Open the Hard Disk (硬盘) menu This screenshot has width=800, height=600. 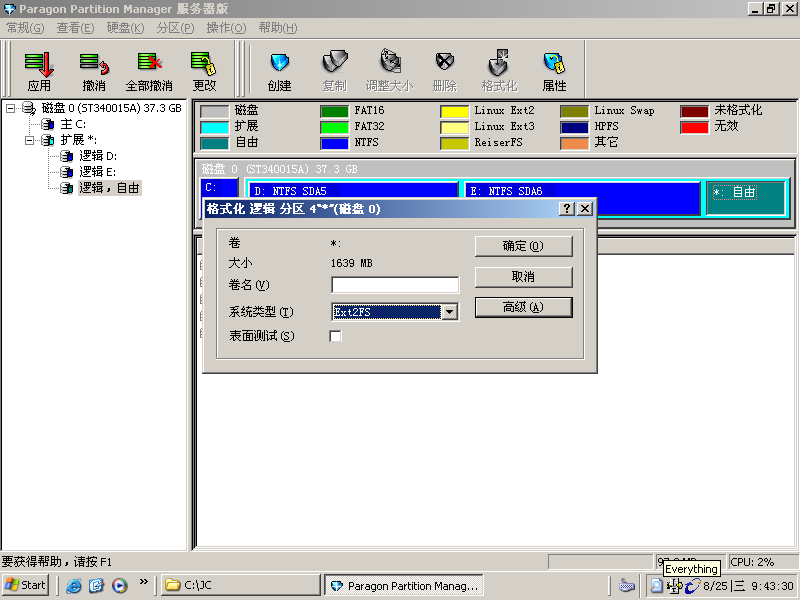click(x=125, y=28)
